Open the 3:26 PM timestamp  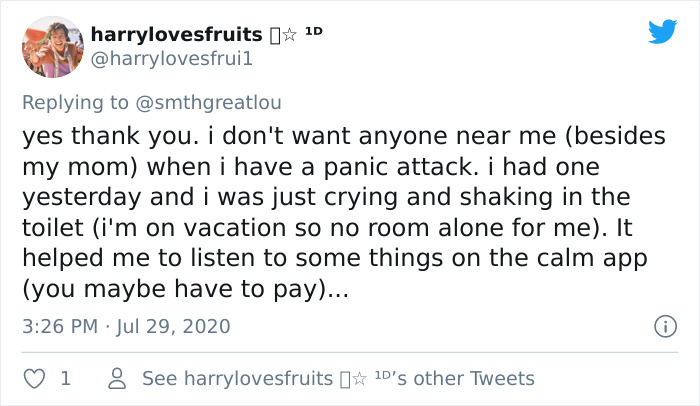click(x=60, y=326)
